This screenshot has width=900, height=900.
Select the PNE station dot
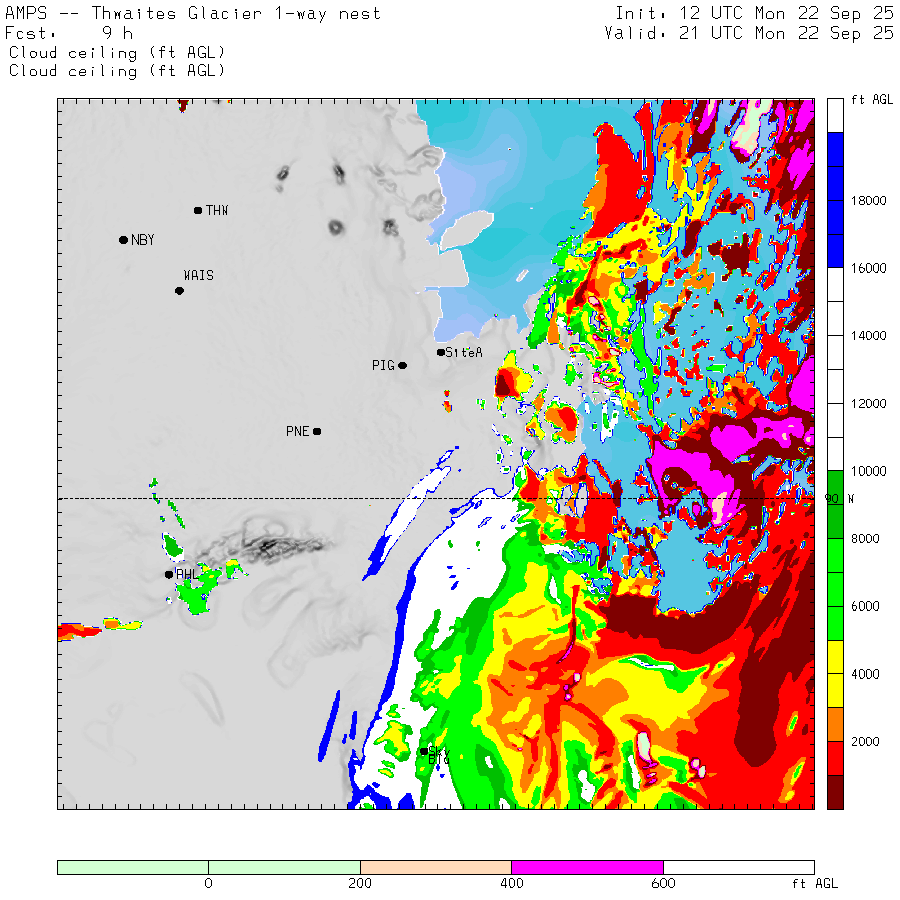[x=317, y=432]
